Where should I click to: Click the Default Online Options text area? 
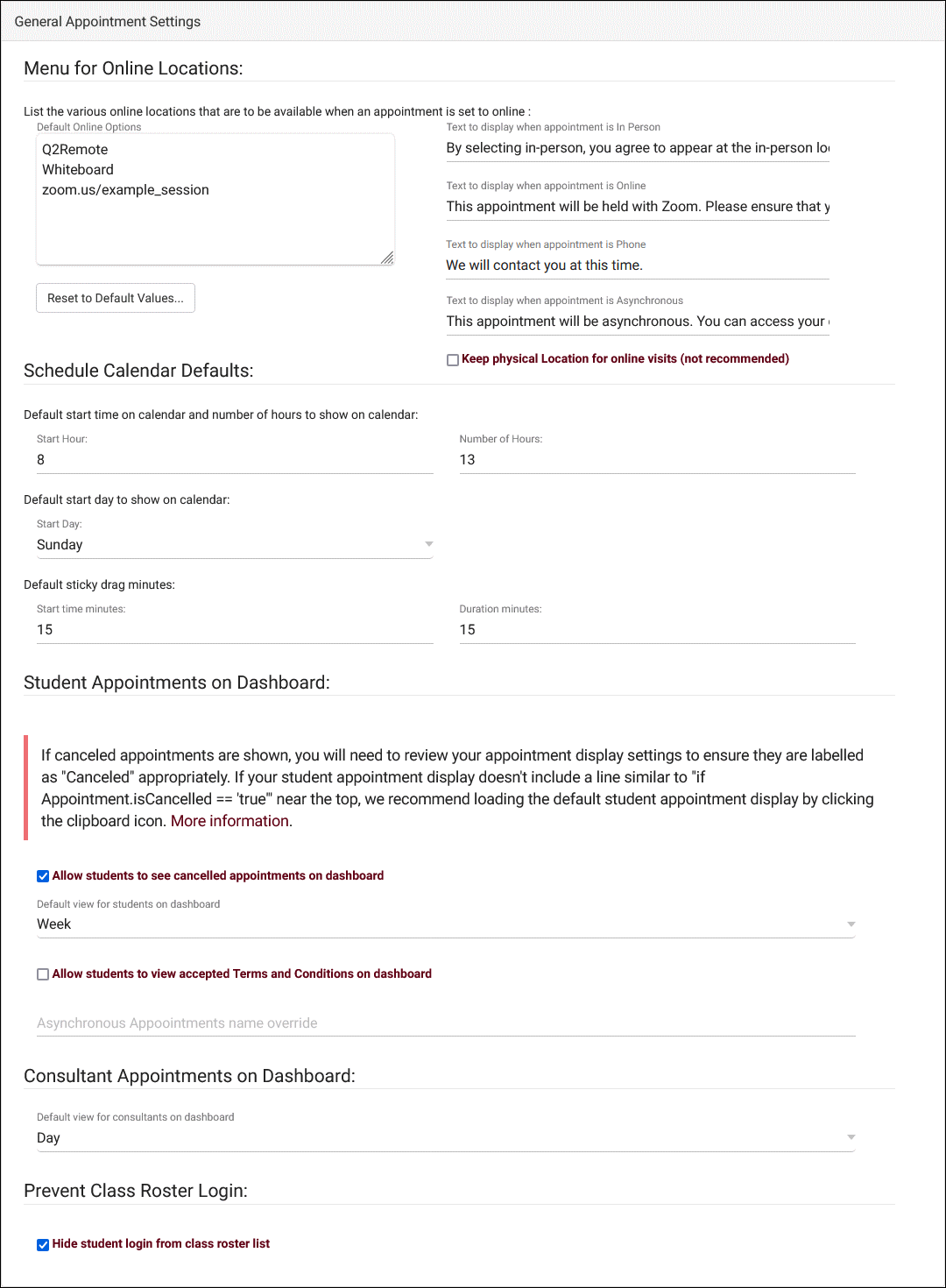tap(215, 219)
